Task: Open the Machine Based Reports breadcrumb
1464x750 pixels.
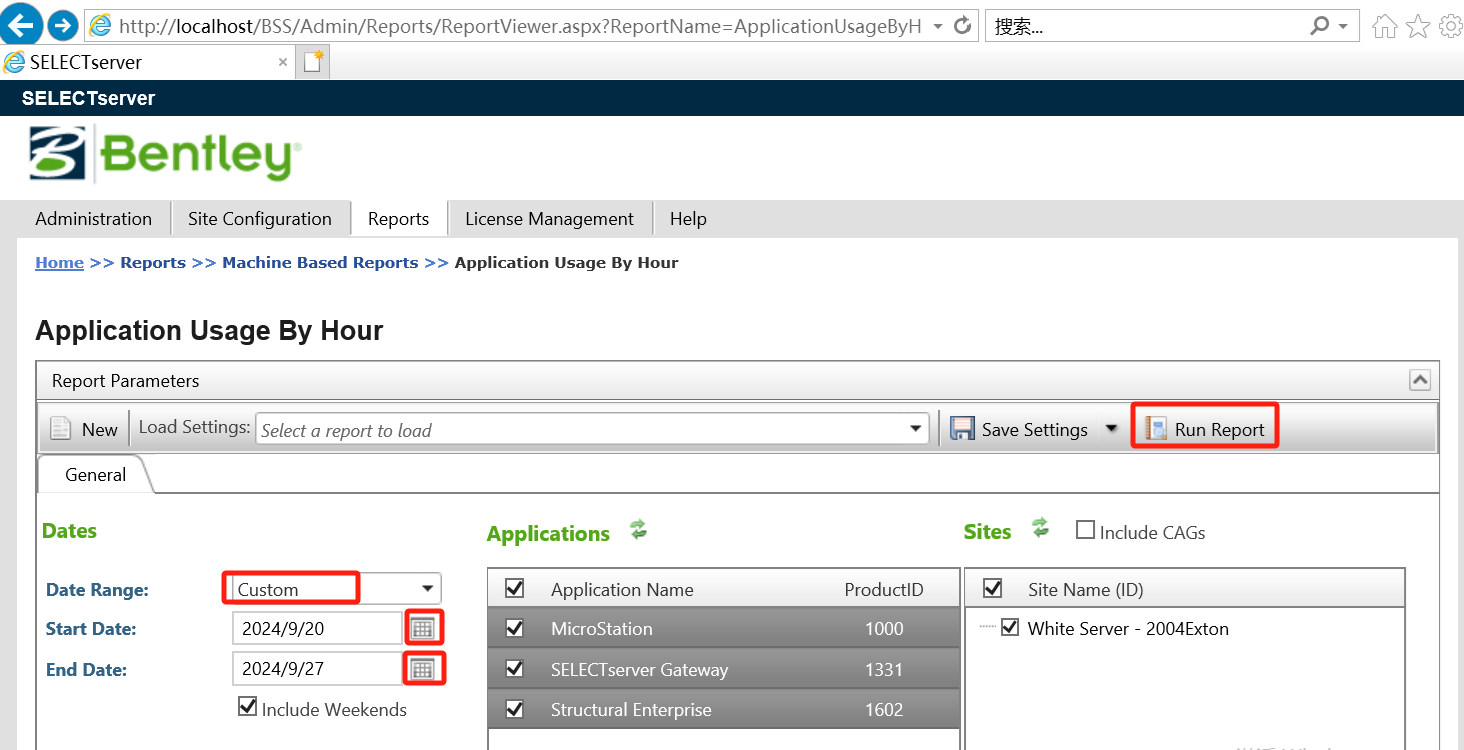Action: 320,263
